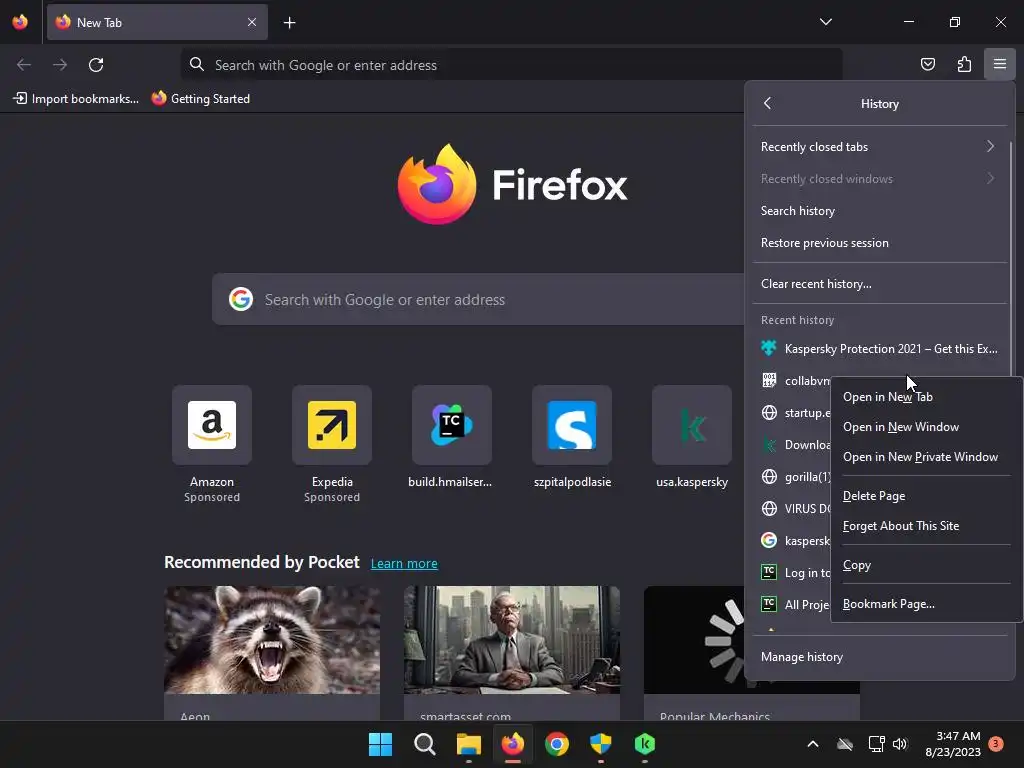Focus the Google search box on page
Viewport: 1024px width, 768px height.
point(477,299)
